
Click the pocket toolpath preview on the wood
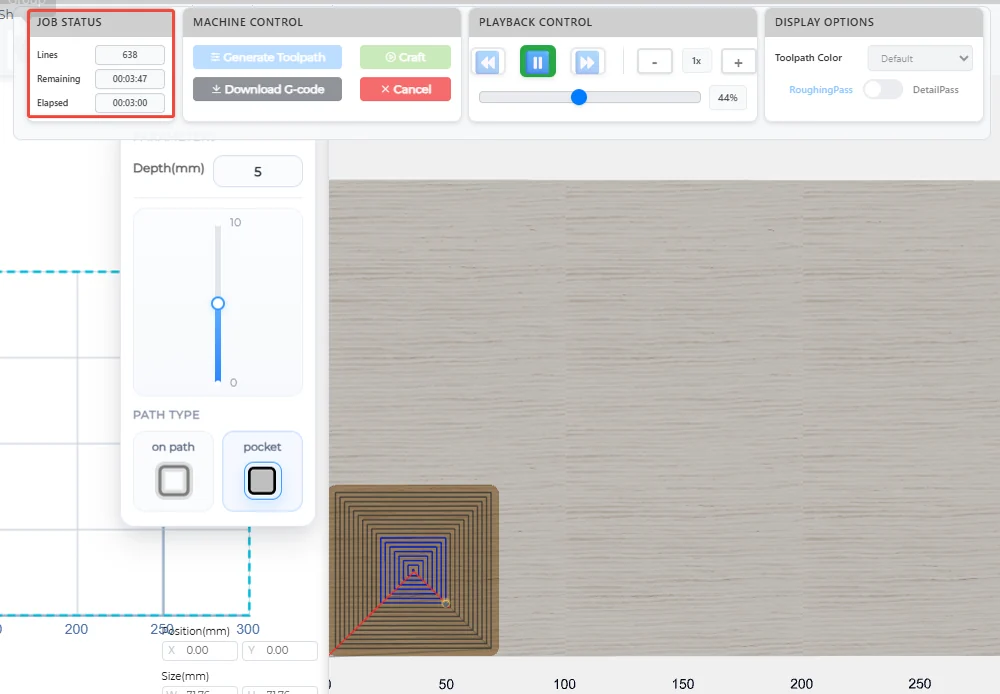[413, 570]
